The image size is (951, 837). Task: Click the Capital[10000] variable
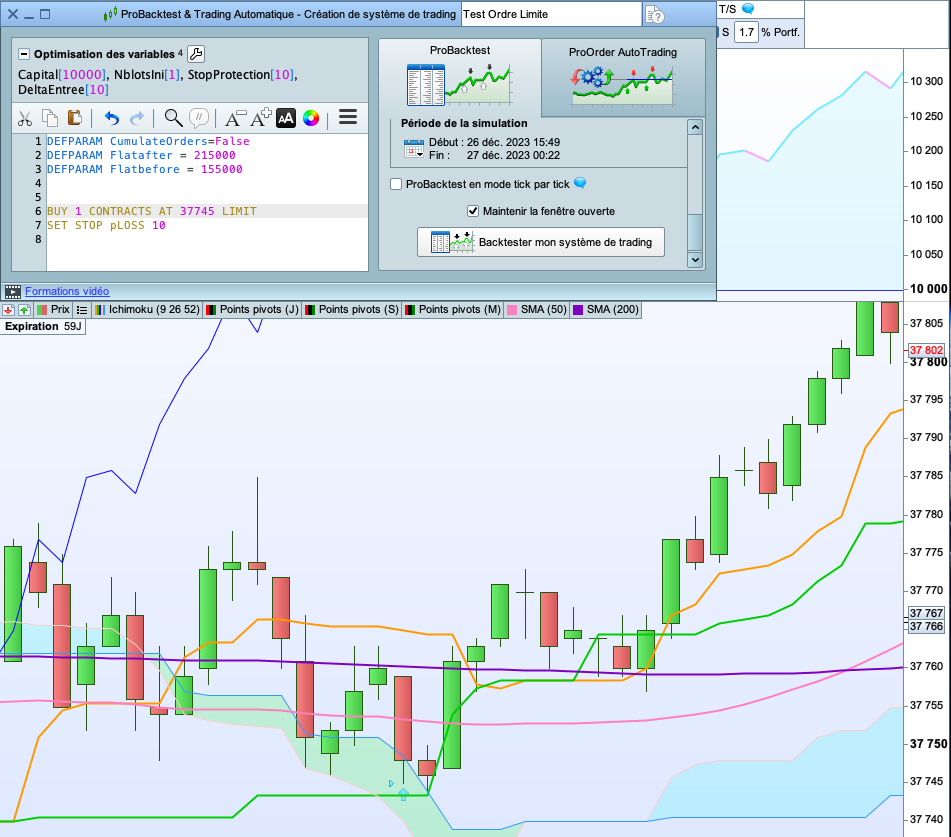(61, 75)
